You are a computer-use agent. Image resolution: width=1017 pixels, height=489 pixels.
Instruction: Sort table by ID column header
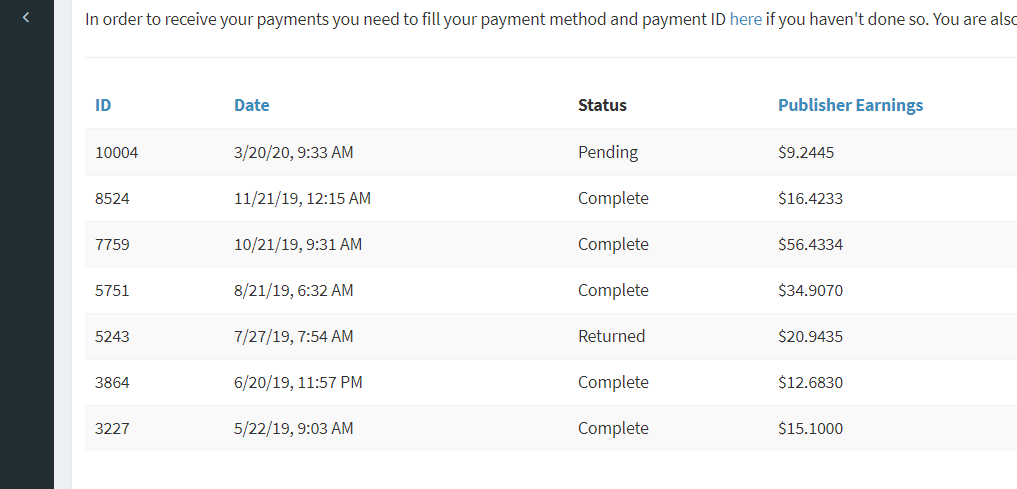tap(103, 105)
